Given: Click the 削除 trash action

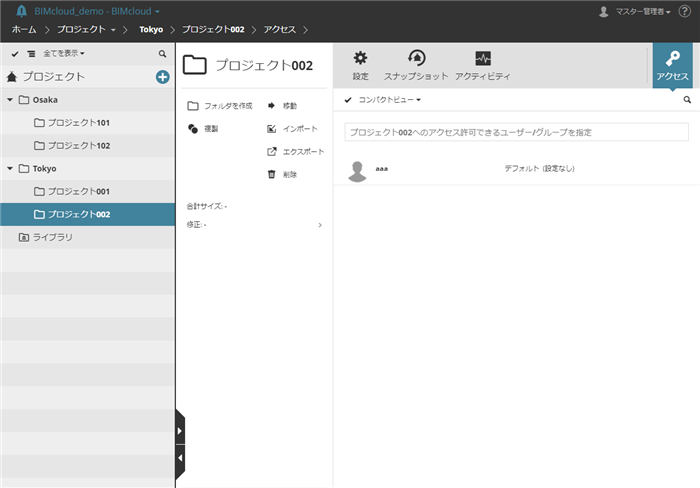Looking at the screenshot, I should [282, 175].
